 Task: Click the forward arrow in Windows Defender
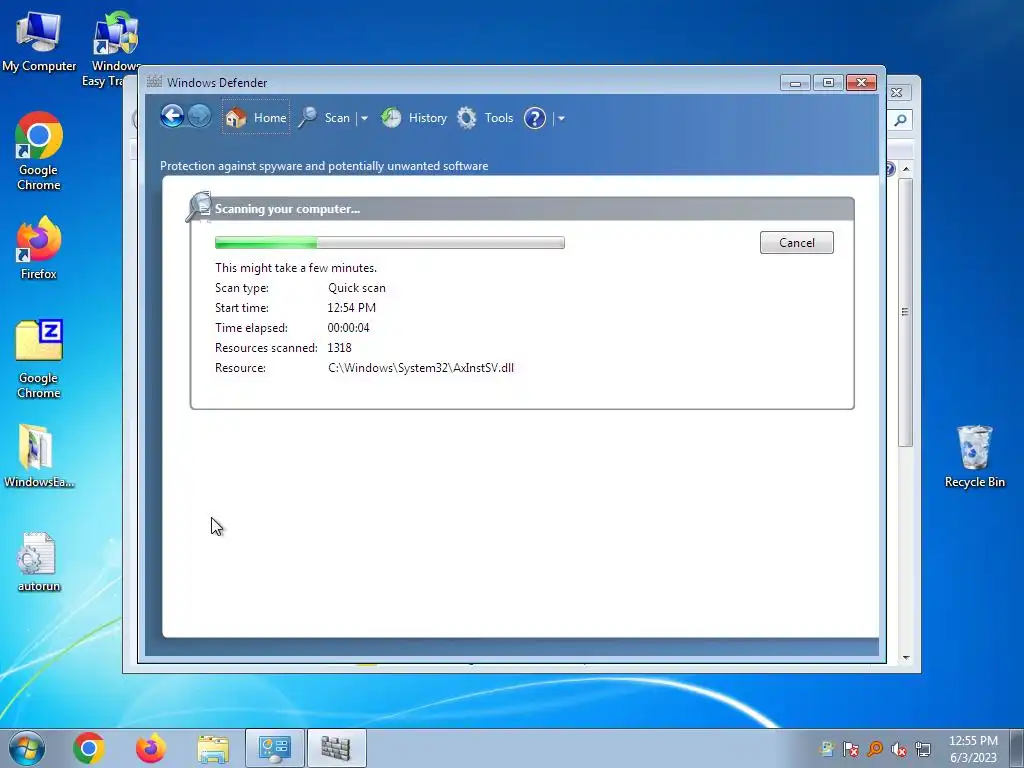199,117
